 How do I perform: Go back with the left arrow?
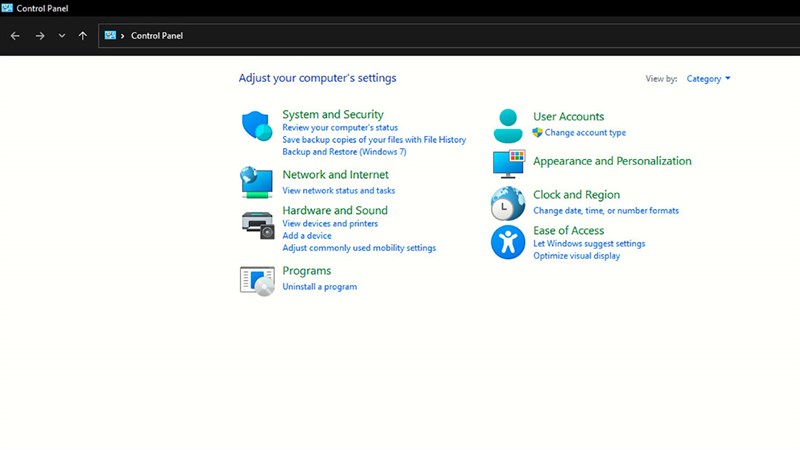(15, 36)
